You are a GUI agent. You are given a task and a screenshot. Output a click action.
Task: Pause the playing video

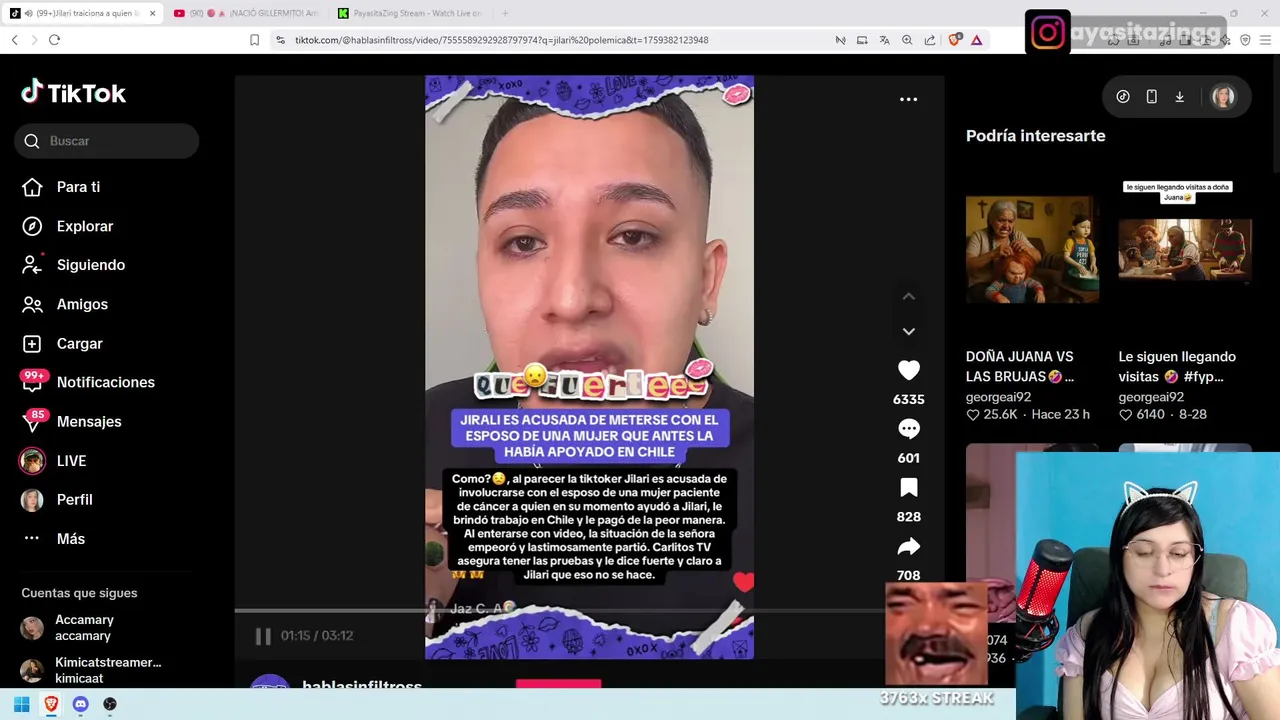point(263,636)
